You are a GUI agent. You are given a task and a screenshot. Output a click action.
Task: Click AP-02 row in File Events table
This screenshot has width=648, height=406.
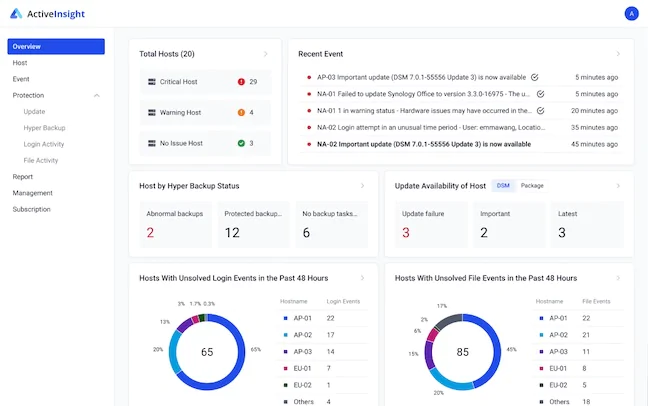coord(579,335)
